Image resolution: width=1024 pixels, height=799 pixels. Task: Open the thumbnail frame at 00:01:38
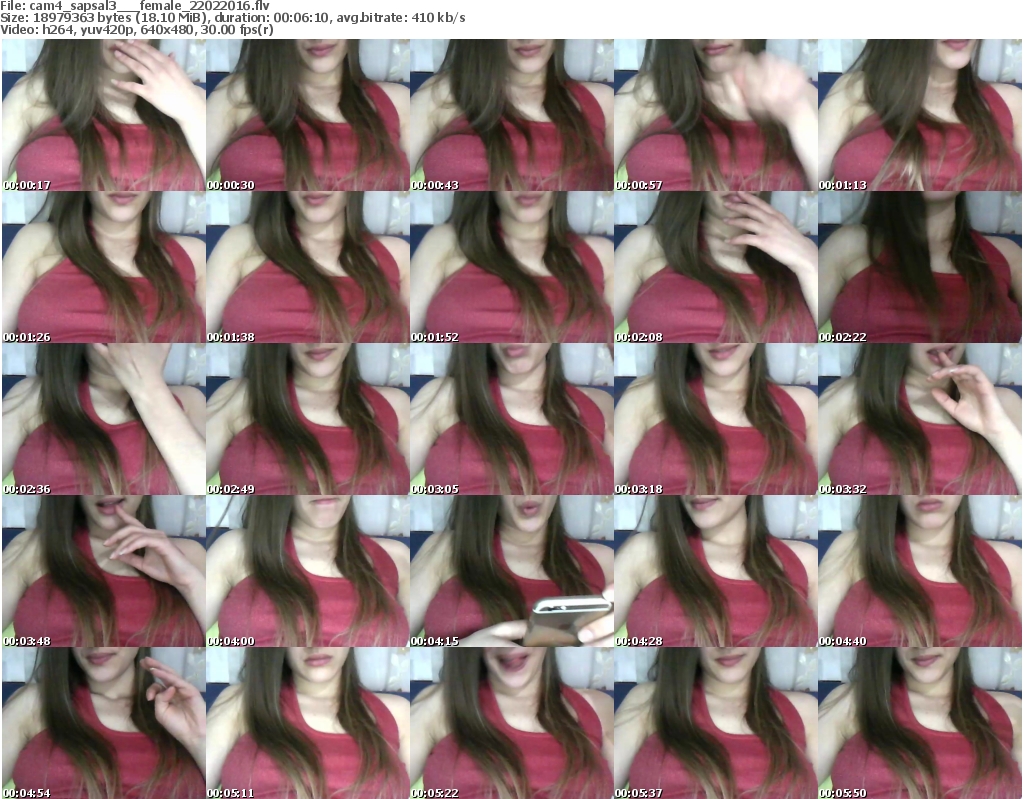(308, 267)
